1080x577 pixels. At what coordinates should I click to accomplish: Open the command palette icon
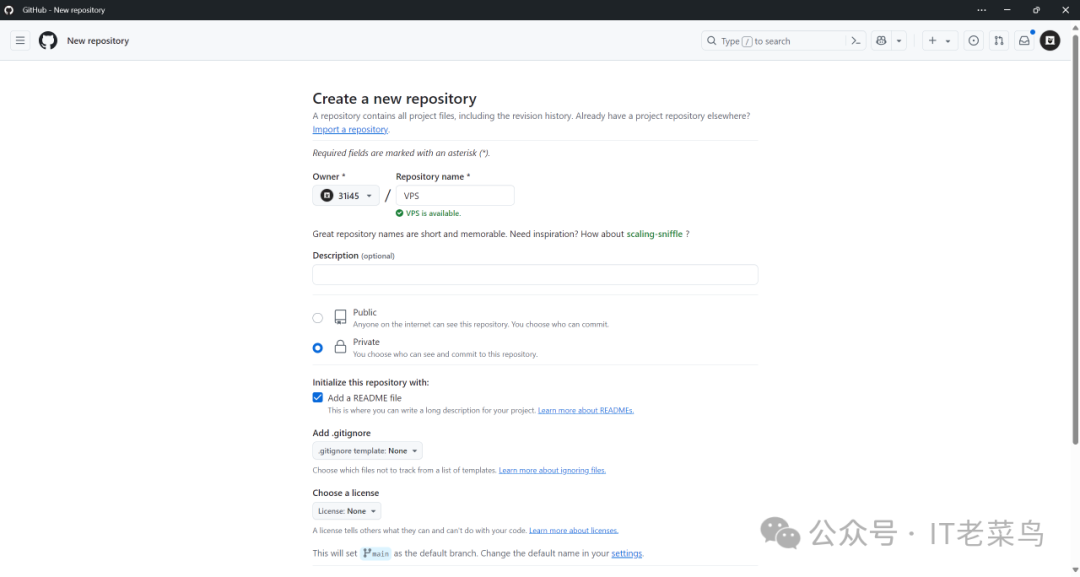pyautogui.click(x=856, y=41)
